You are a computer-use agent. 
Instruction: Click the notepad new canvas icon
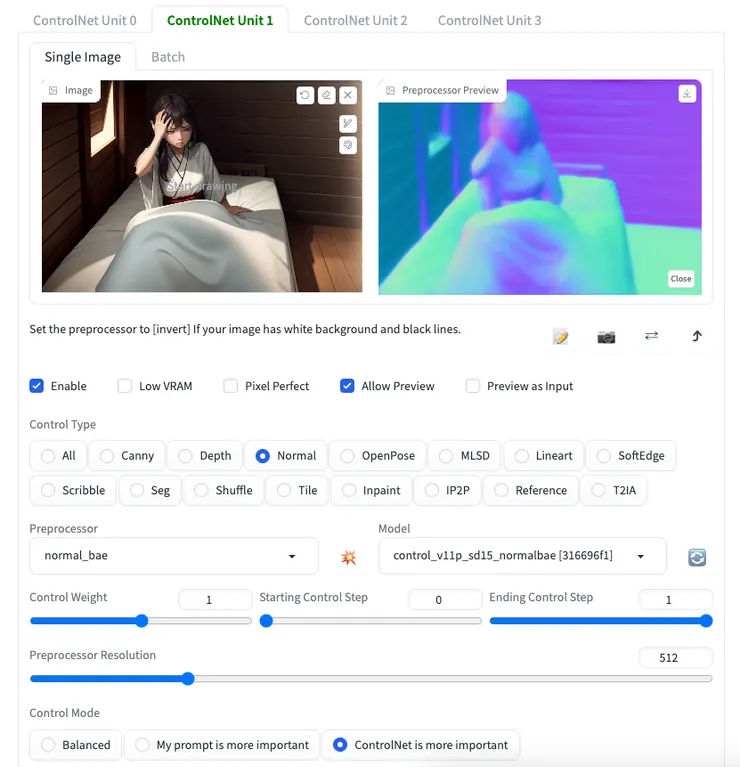pyautogui.click(x=561, y=337)
